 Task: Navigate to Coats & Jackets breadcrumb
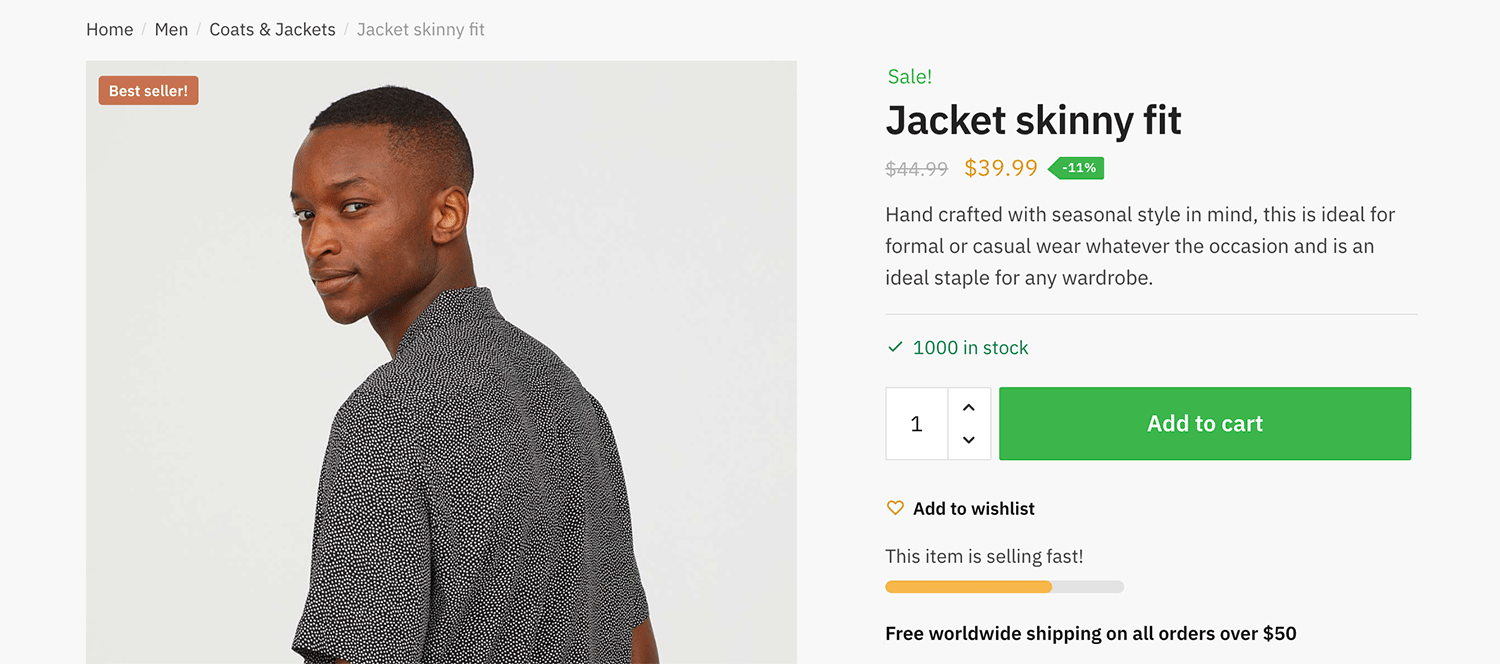[272, 30]
